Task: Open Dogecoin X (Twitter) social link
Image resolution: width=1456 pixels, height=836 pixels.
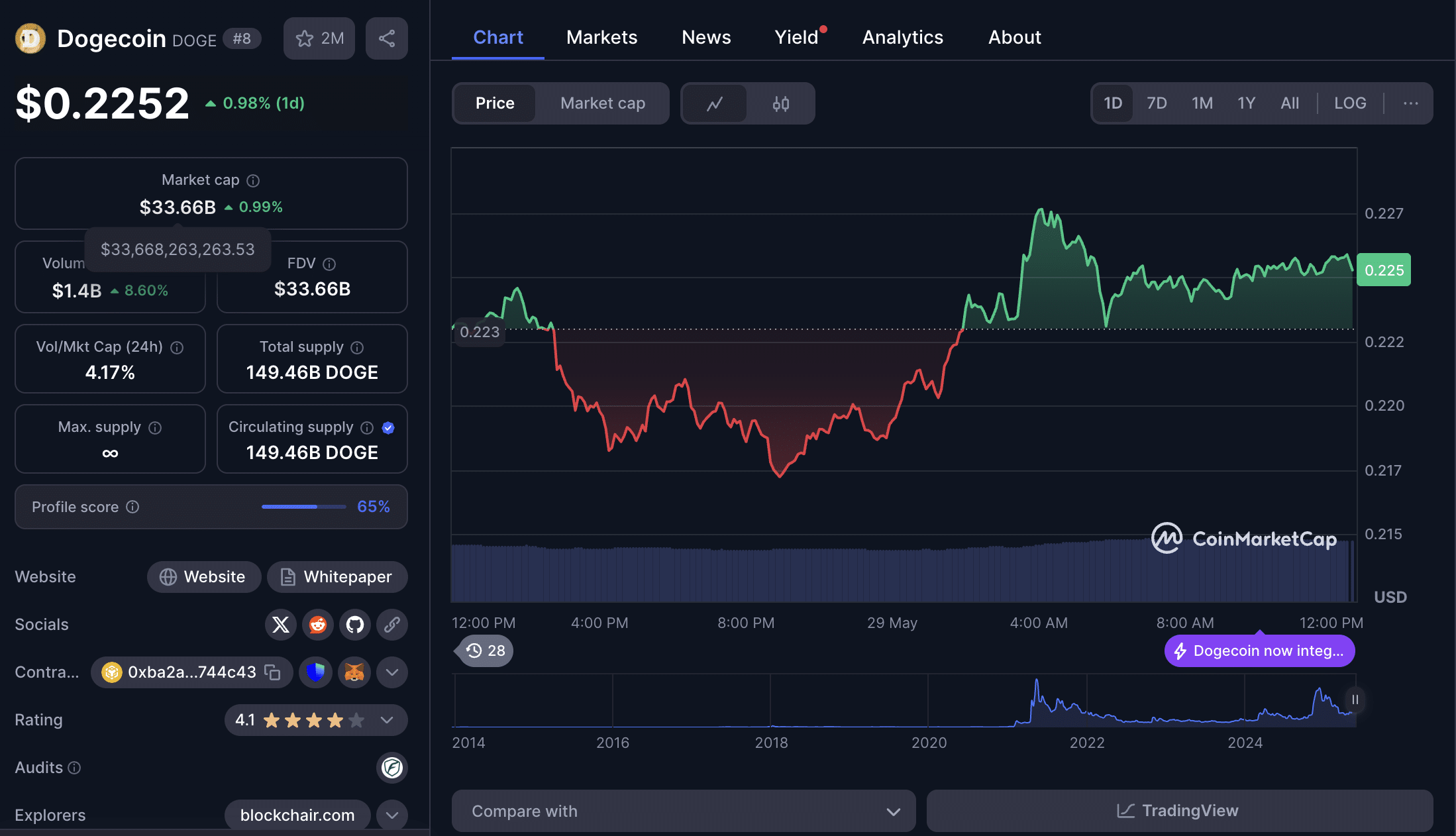Action: point(281,625)
